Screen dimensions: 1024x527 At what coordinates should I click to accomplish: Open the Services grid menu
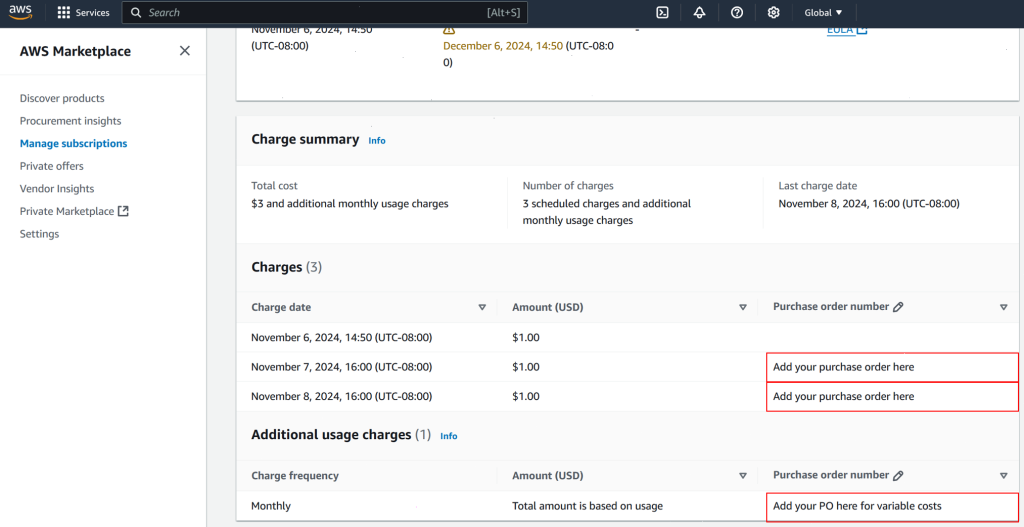pyautogui.click(x=84, y=12)
